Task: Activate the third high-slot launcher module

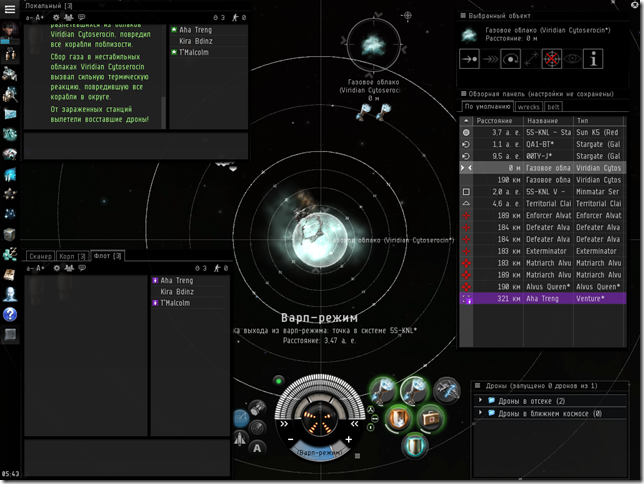Action: click(446, 390)
